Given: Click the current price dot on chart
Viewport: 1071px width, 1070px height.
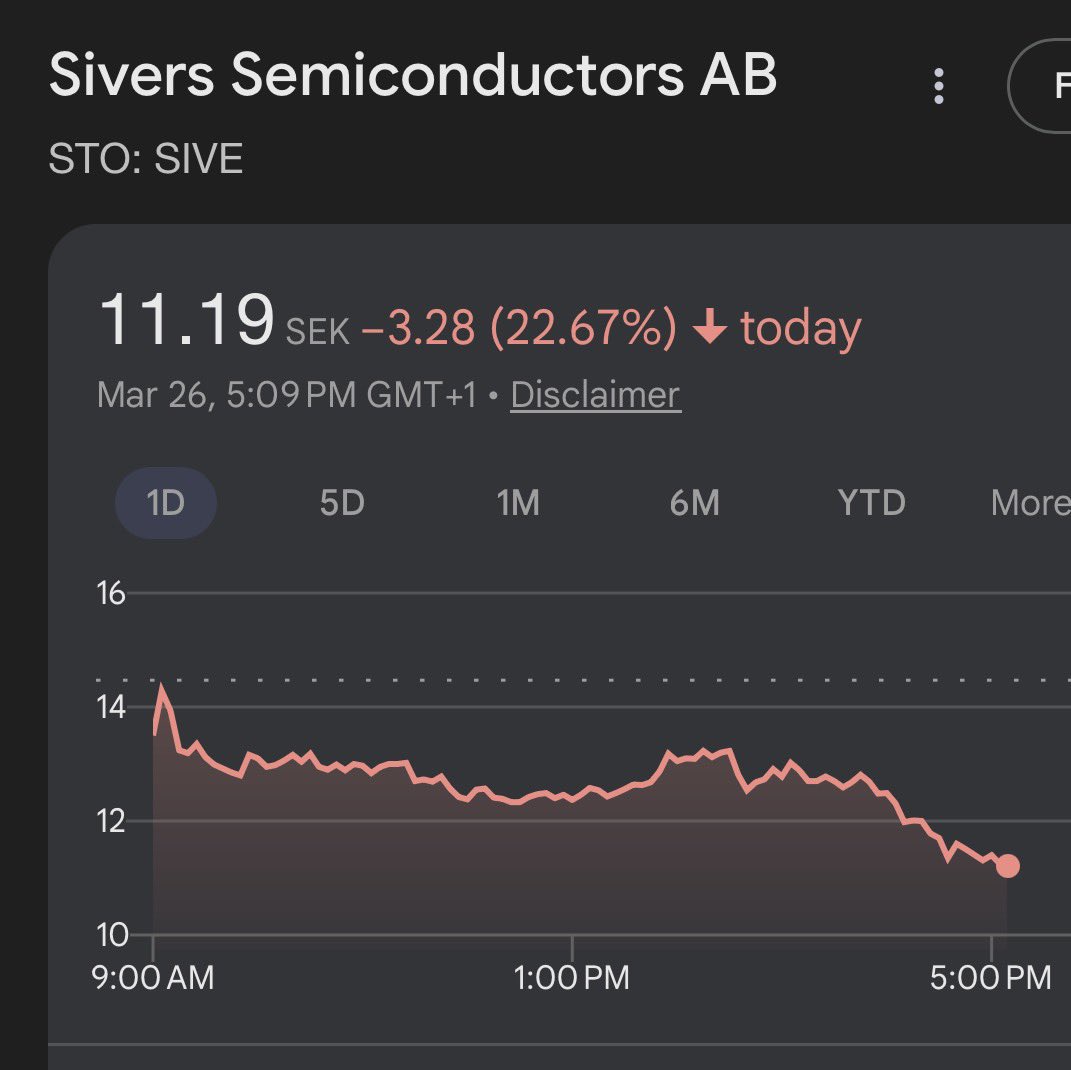Looking at the screenshot, I should coord(1007,866).
